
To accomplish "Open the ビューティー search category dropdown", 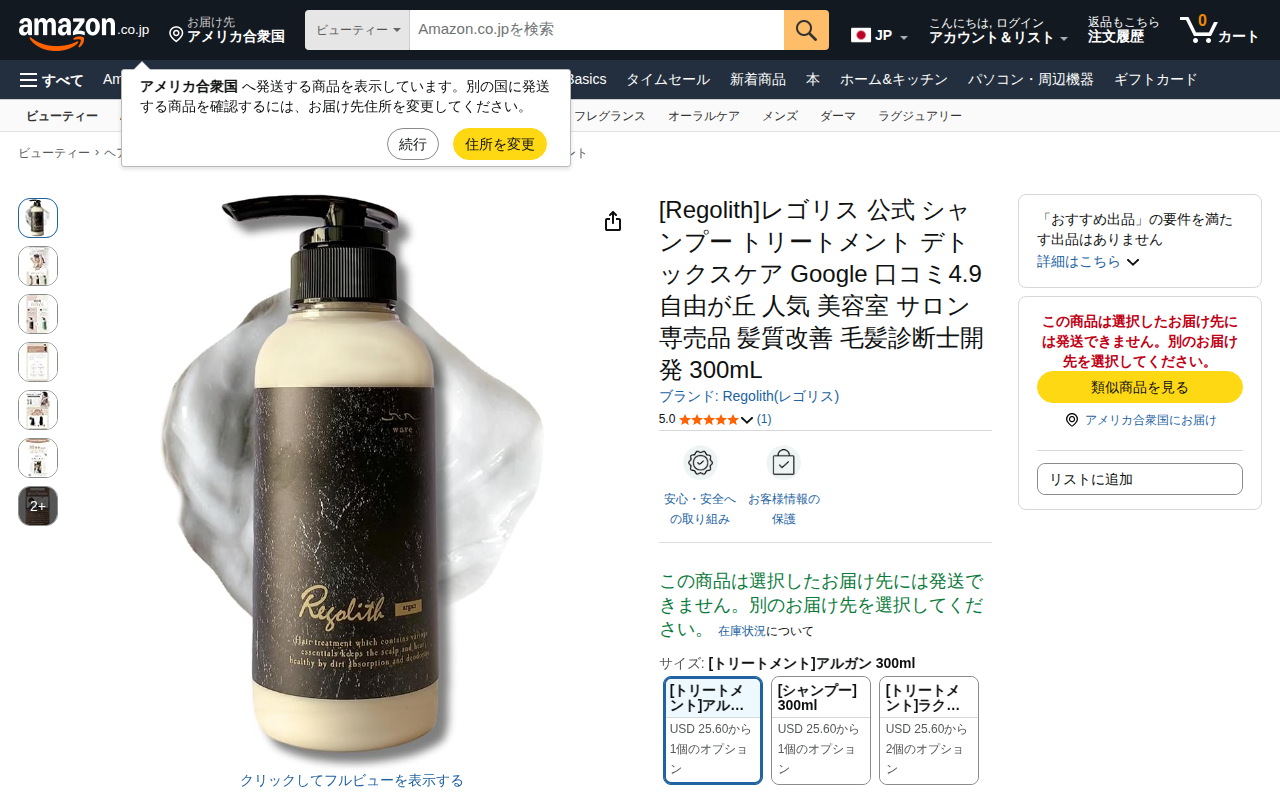I will 357,30.
